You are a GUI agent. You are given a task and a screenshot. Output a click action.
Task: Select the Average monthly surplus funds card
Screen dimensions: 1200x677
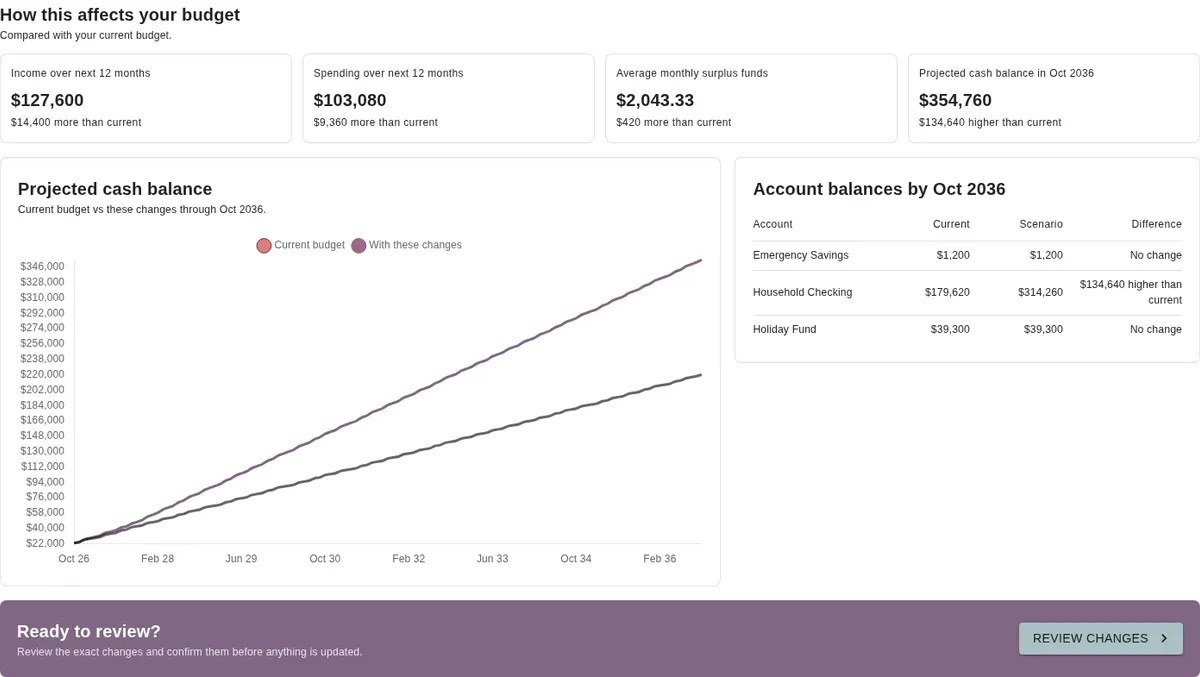[x=751, y=98]
